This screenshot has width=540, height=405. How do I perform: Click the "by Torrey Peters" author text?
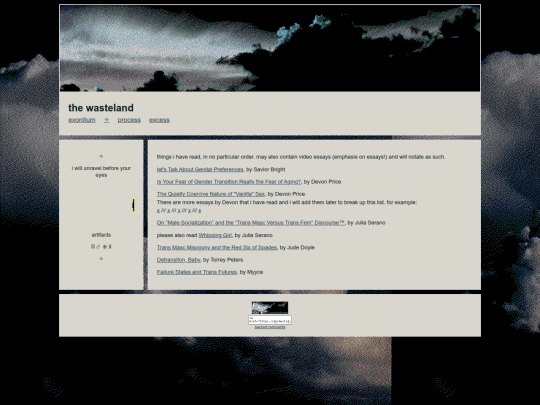(x=223, y=260)
